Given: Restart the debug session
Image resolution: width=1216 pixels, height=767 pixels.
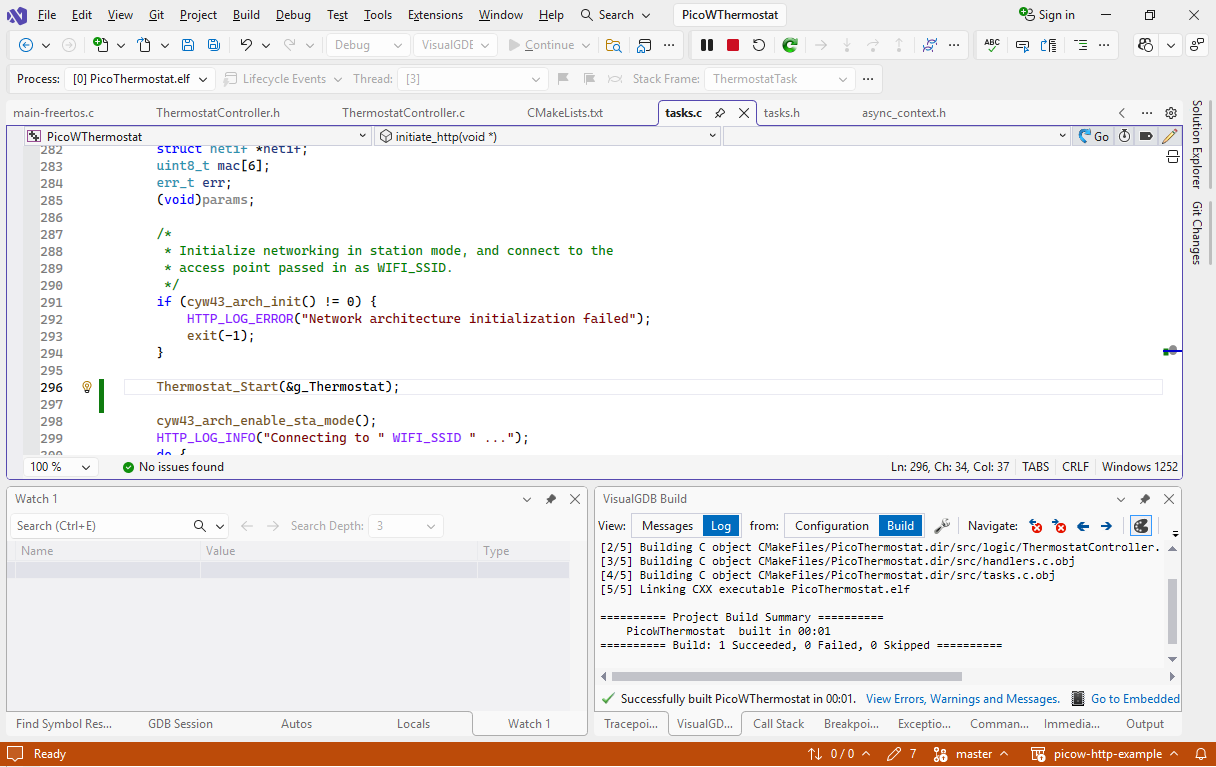Looking at the screenshot, I should click(x=759, y=45).
